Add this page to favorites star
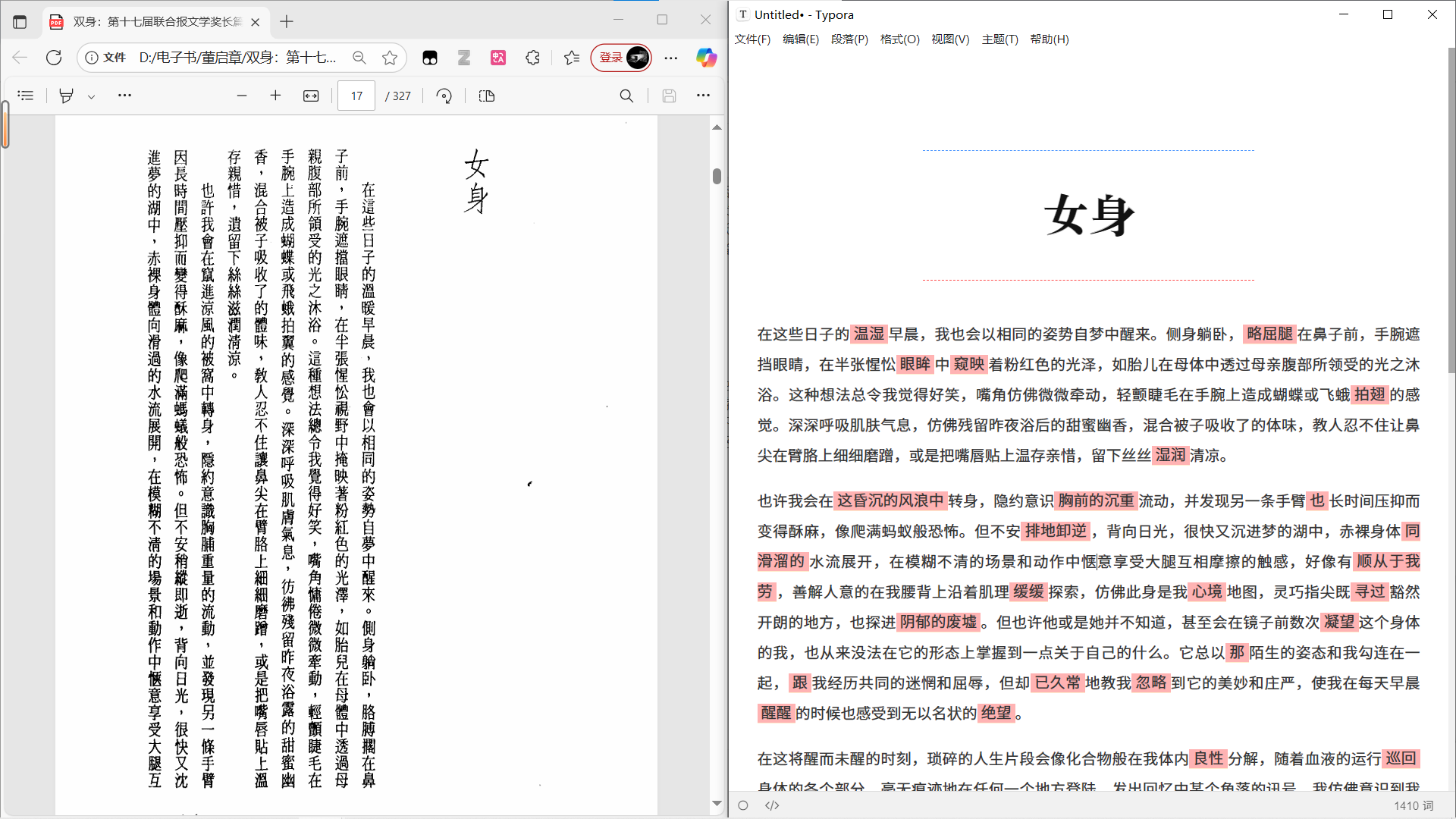This screenshot has width=1456, height=819. [x=390, y=58]
